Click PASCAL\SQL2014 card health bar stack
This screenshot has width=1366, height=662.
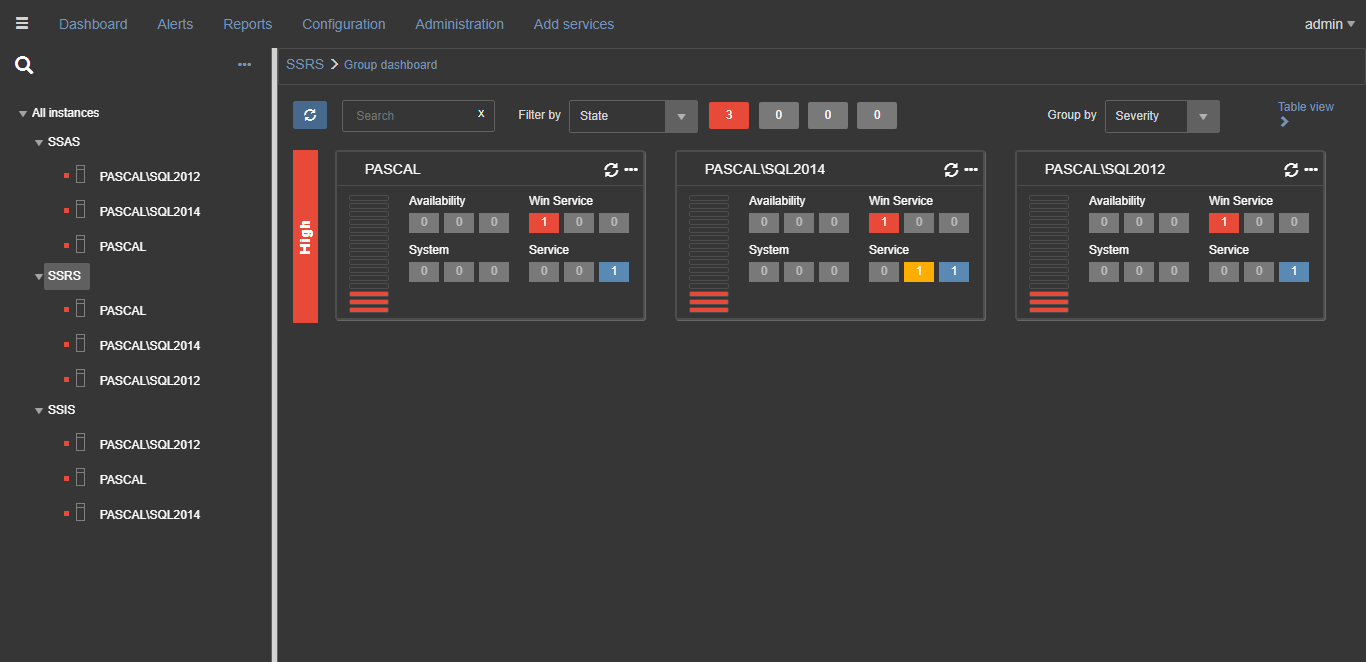709,254
